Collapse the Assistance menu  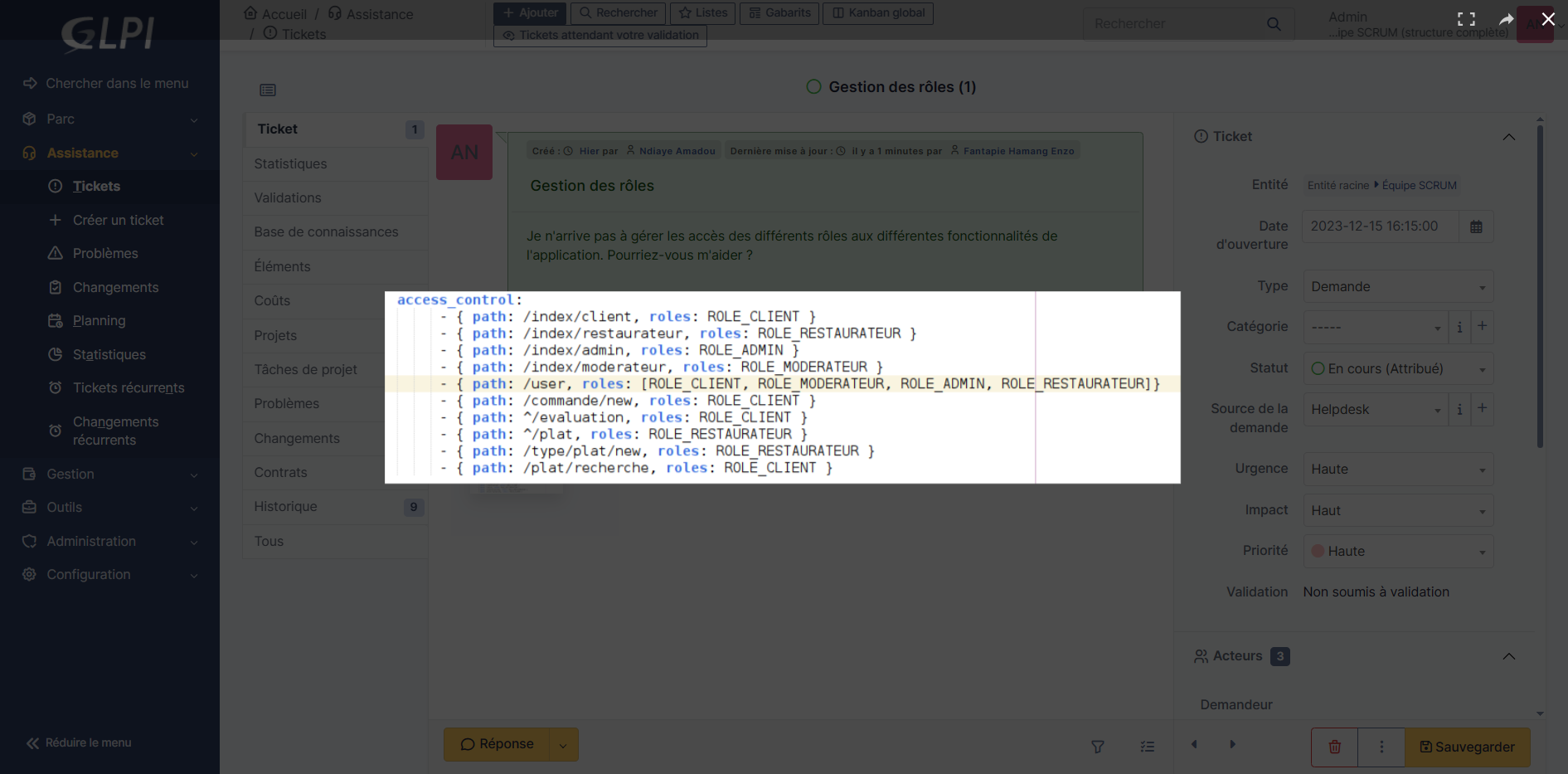(x=109, y=153)
